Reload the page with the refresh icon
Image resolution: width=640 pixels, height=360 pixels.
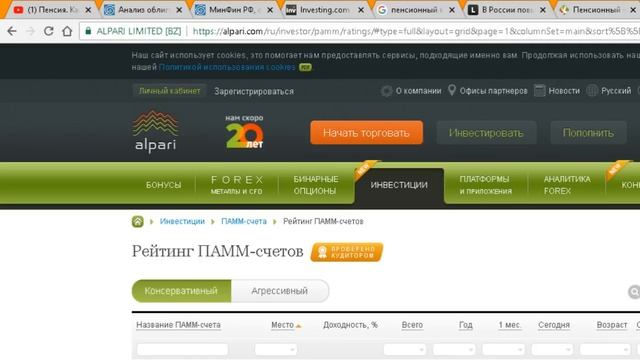[49, 31]
